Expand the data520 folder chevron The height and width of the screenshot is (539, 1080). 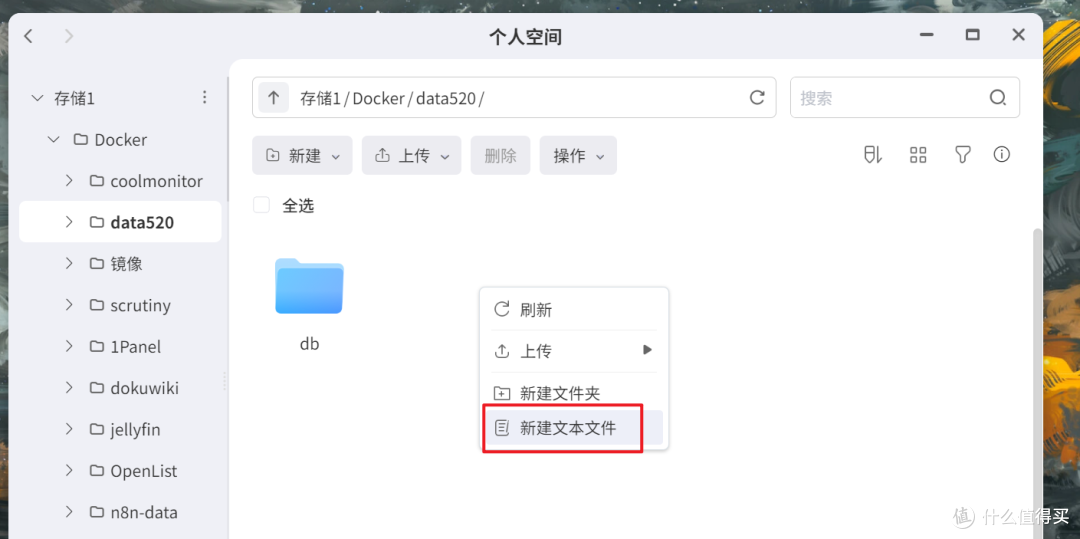point(69,222)
